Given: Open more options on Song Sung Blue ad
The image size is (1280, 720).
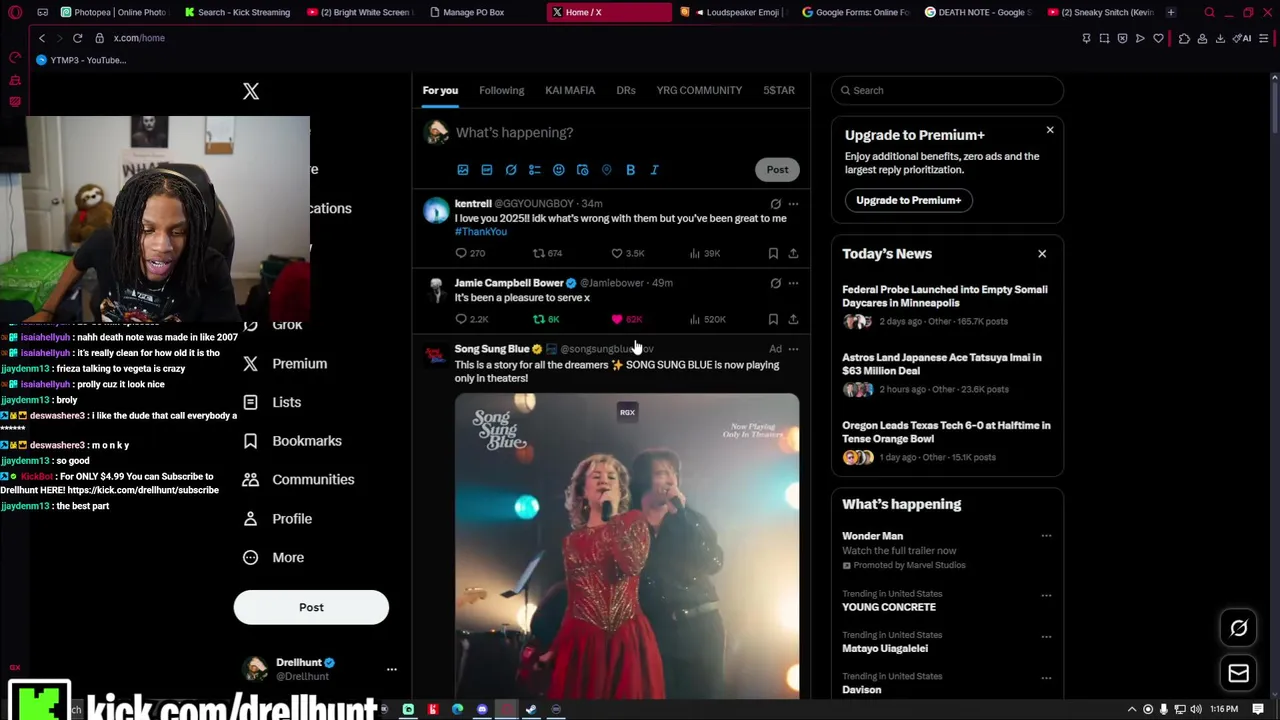Looking at the screenshot, I should (793, 349).
